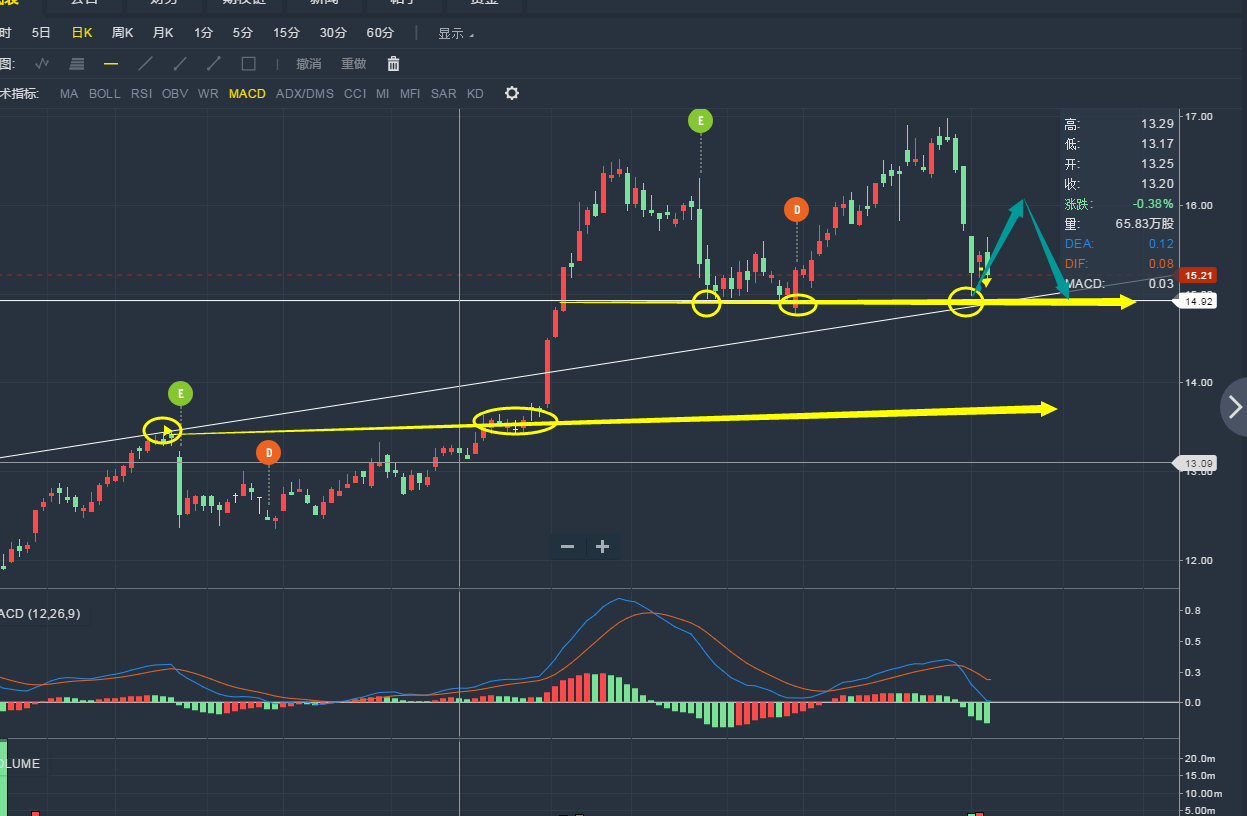This screenshot has width=1247, height=816.
Task: Enable the BOLL indicator
Action: coord(104,93)
